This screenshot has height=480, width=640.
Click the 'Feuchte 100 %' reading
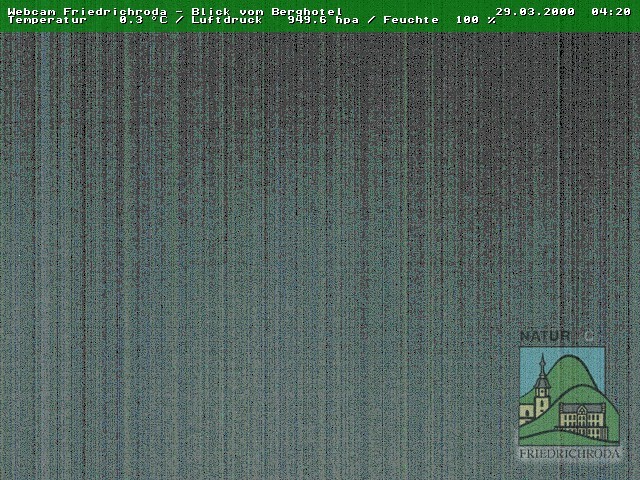[x=440, y=20]
